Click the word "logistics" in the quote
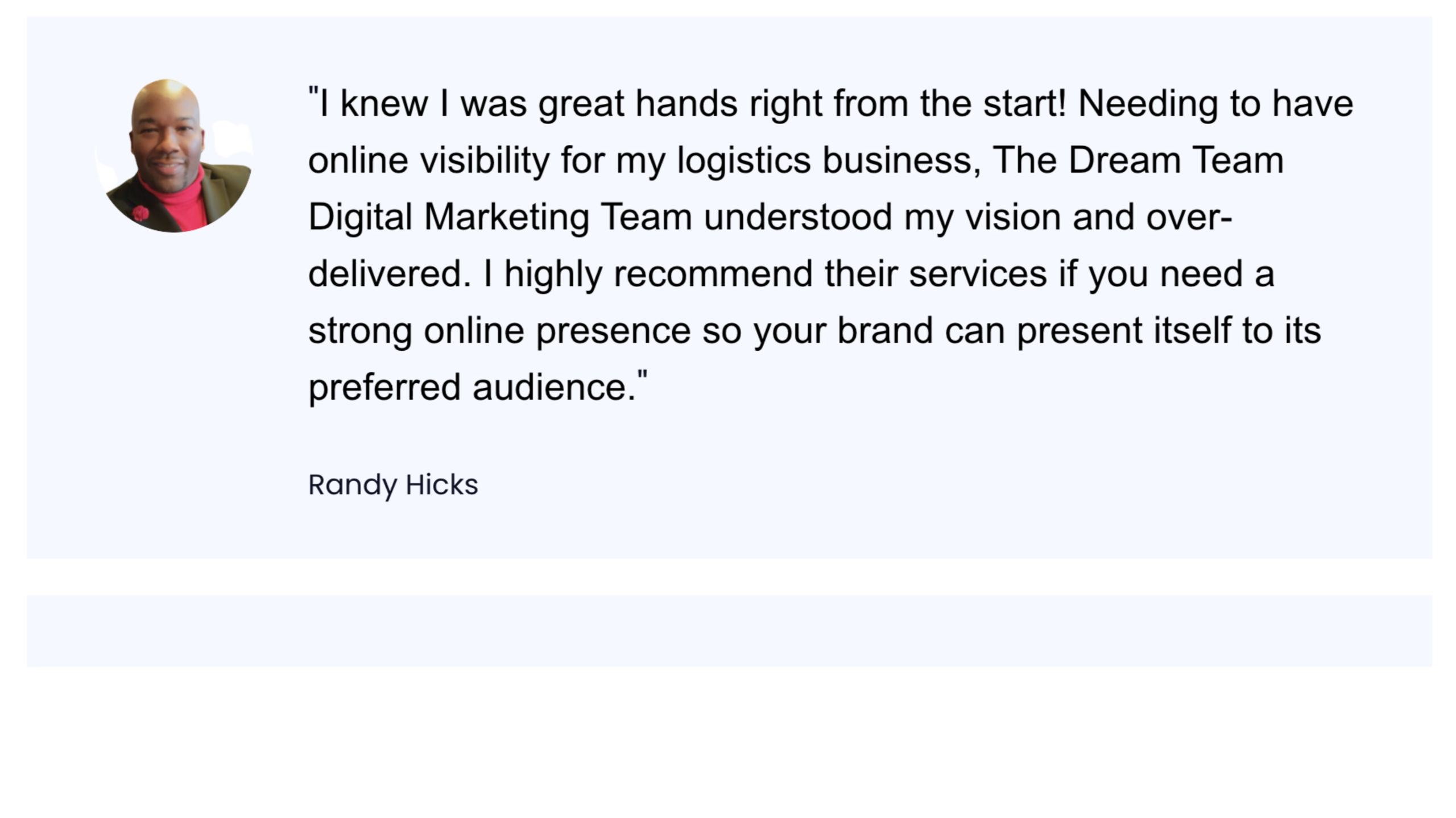The width and height of the screenshot is (1456, 818). 744,161
